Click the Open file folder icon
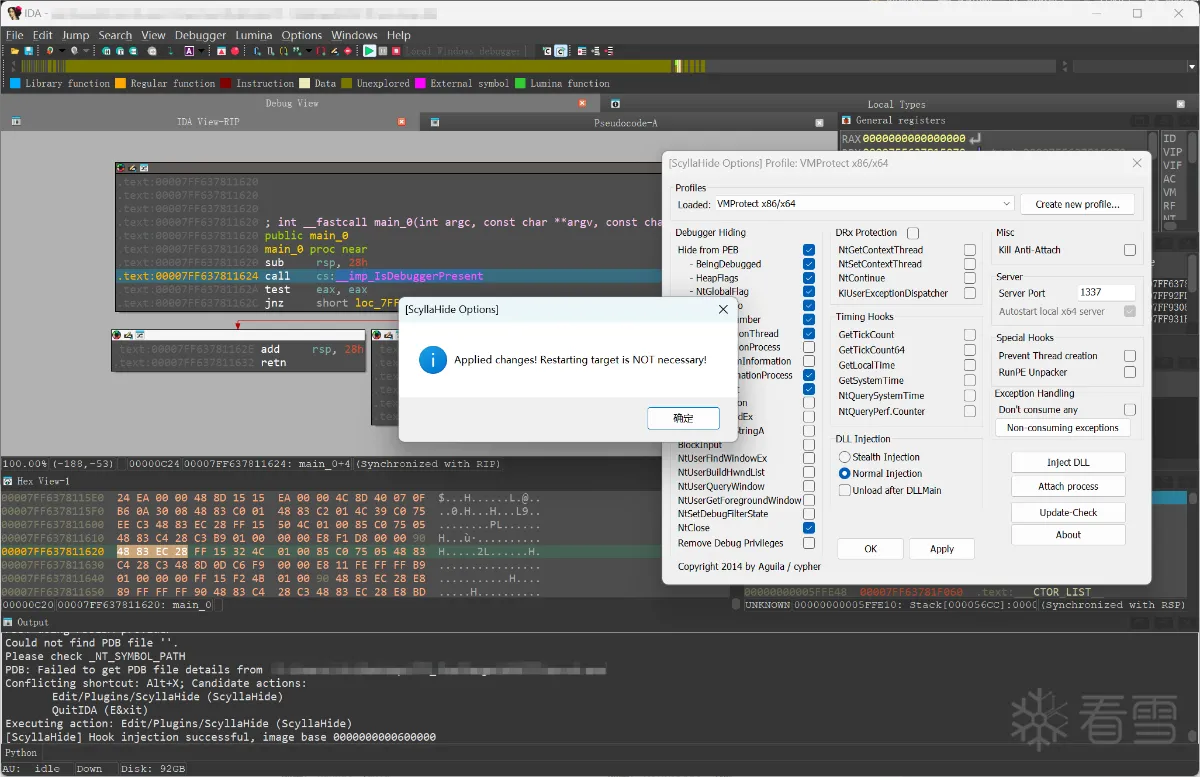The image size is (1200, 777). (15, 51)
